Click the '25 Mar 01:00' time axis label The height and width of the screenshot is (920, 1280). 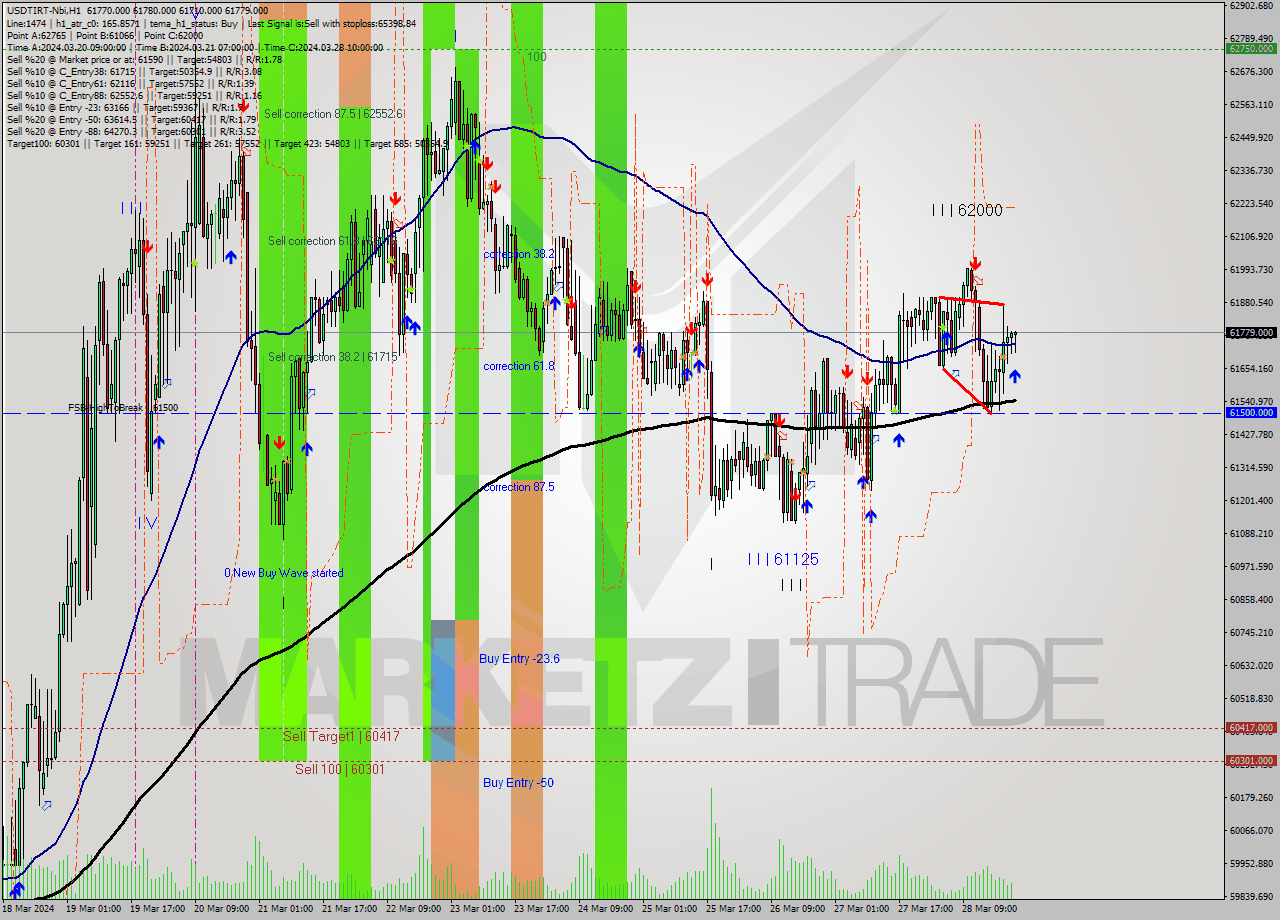point(669,910)
